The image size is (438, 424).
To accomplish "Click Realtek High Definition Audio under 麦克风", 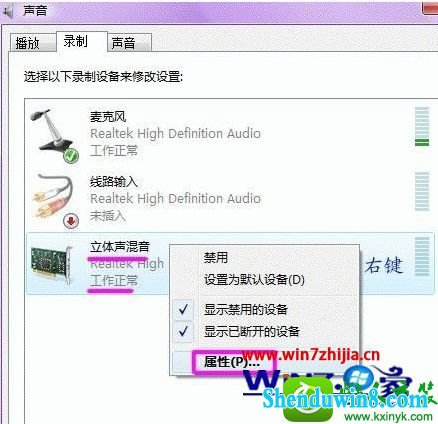I will click(175, 134).
